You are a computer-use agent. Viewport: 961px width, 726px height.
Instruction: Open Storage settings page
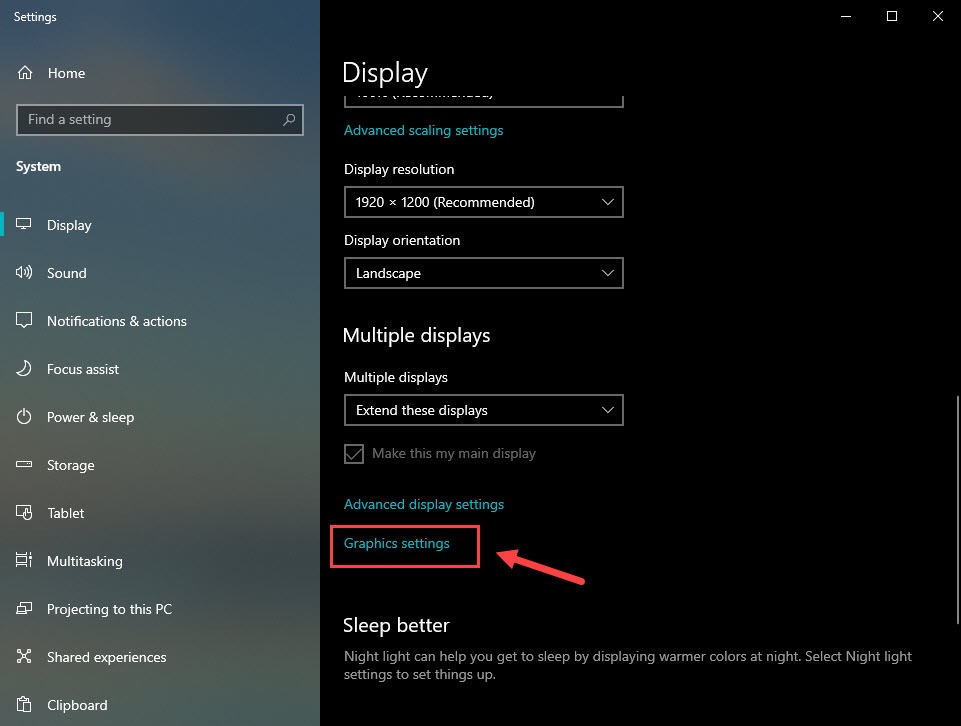pyautogui.click(x=70, y=465)
